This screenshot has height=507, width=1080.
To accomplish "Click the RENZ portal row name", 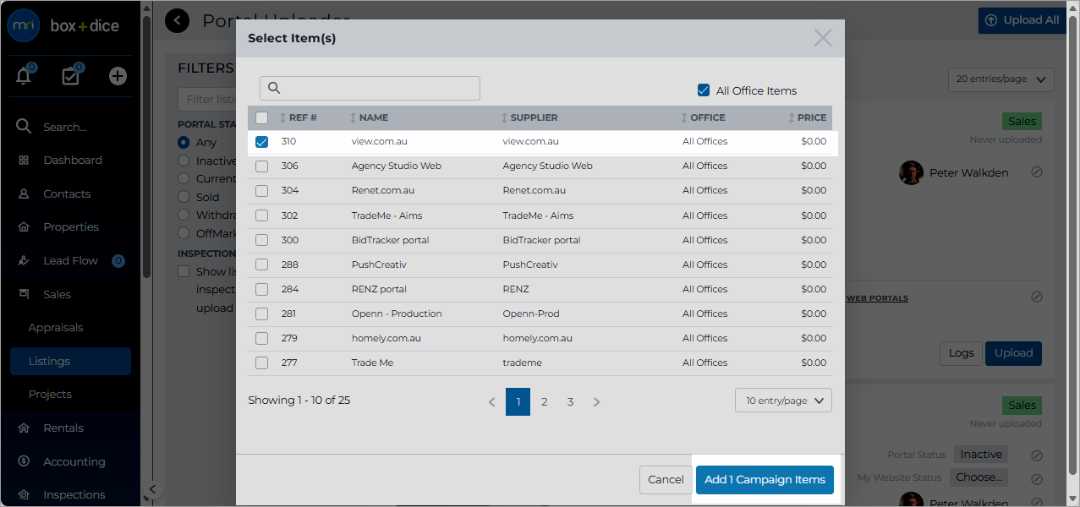I will (379, 289).
